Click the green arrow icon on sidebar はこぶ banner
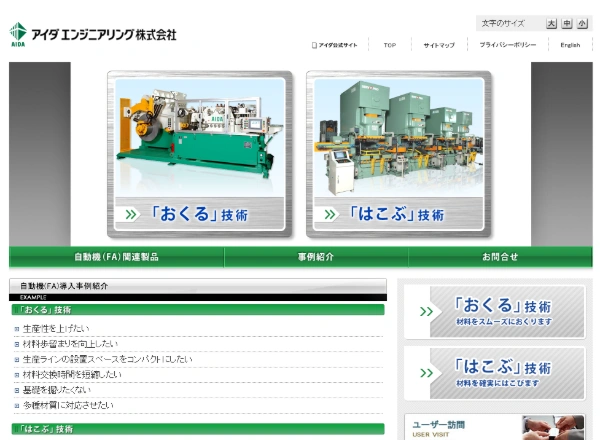This screenshot has width=600, height=440. pyautogui.click(x=426, y=373)
